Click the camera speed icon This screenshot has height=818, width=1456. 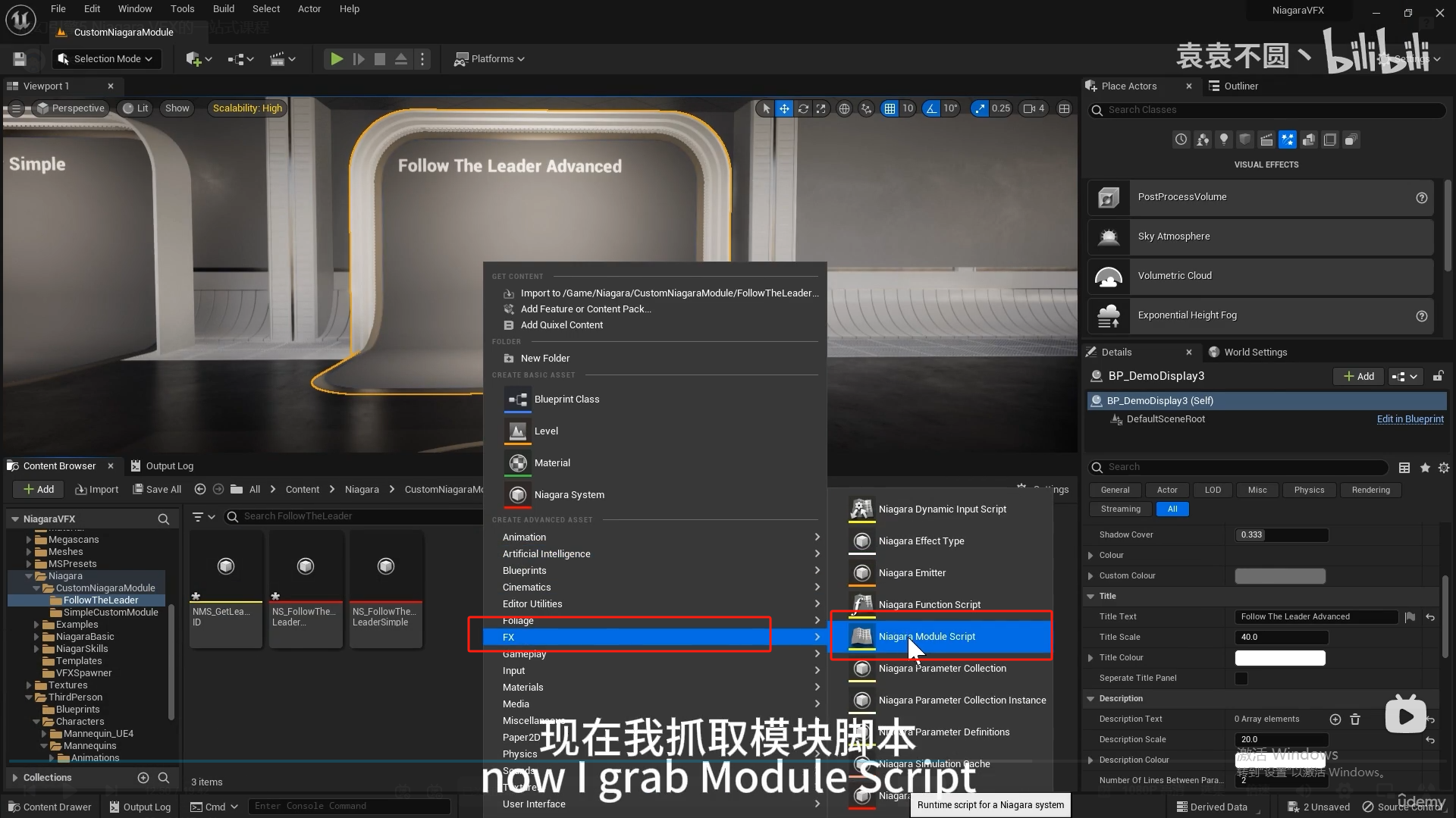click(x=1034, y=108)
